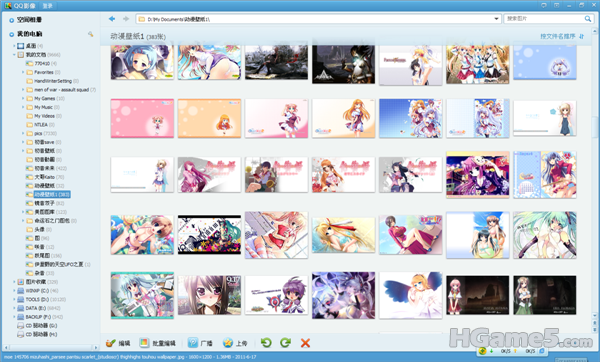Select CD 驱动器 (G:)
The height and width of the screenshot is (362, 600).
[37, 326]
